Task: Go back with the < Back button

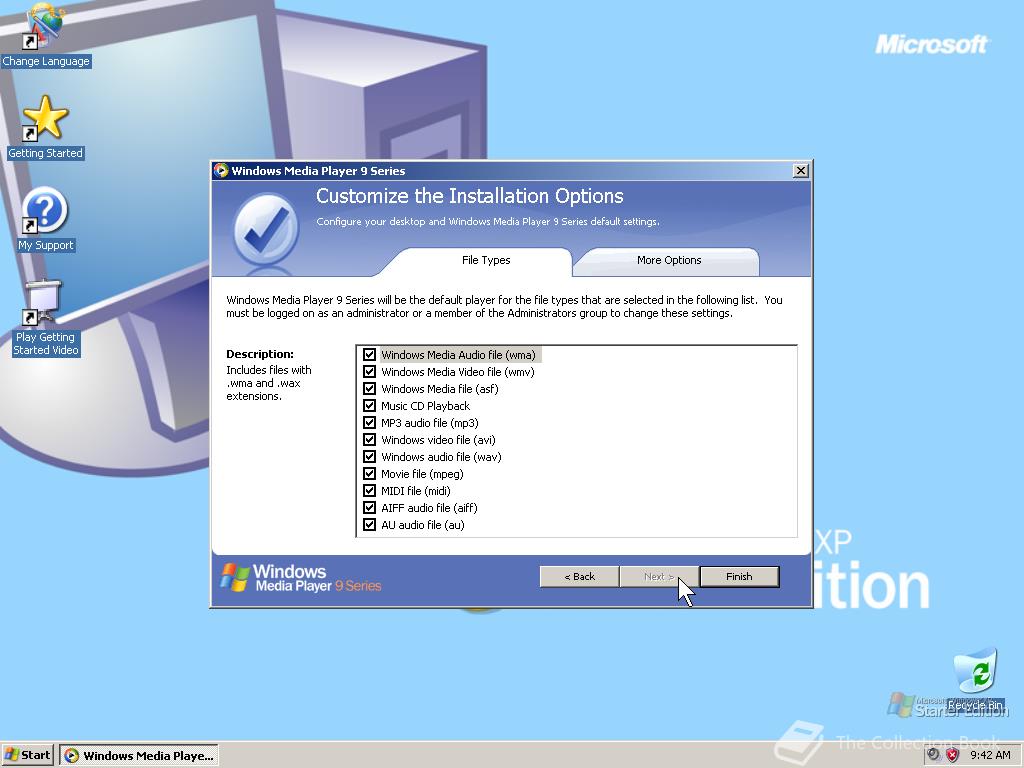Action: [x=579, y=577]
